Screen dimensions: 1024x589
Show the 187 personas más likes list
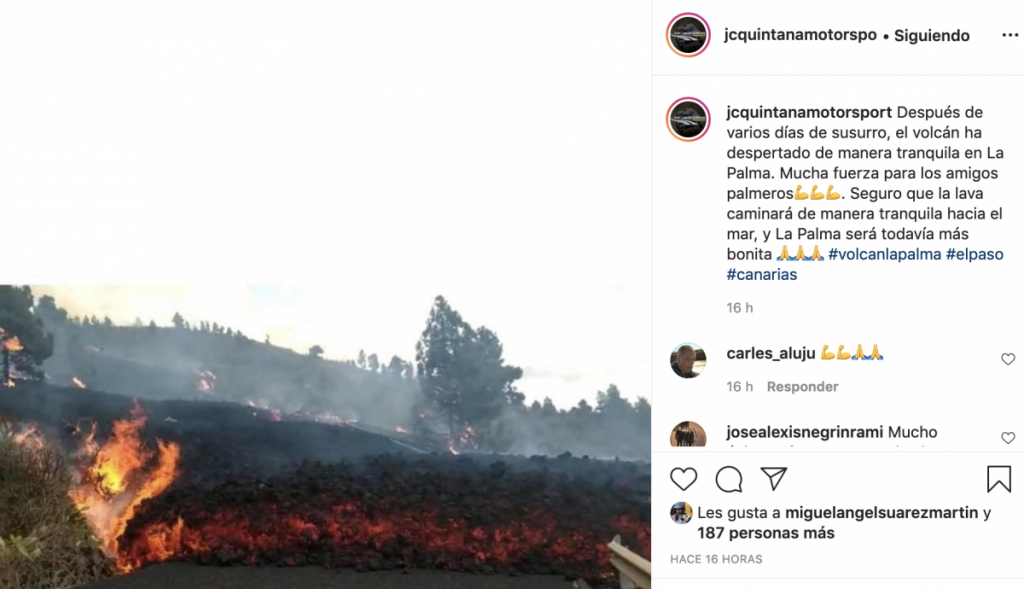click(x=765, y=533)
